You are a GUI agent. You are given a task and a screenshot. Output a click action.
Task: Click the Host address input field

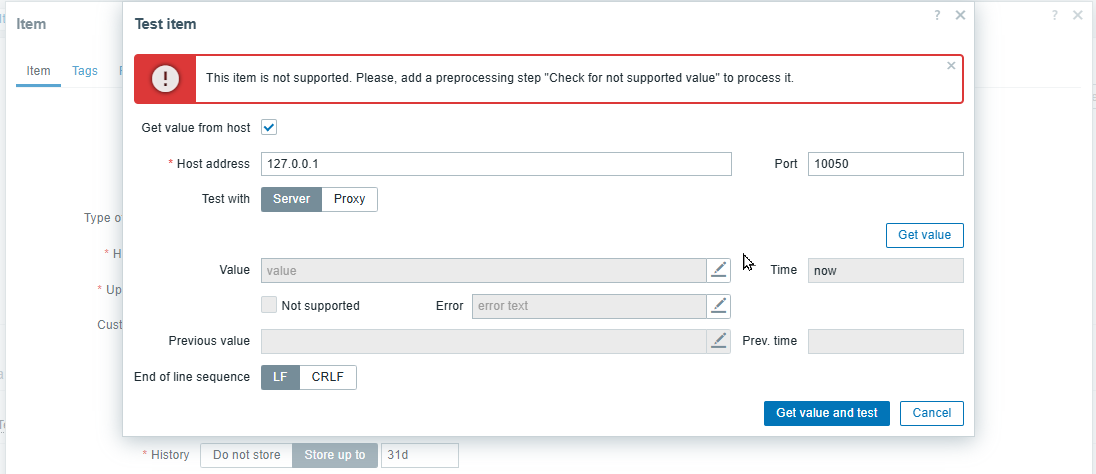point(496,164)
